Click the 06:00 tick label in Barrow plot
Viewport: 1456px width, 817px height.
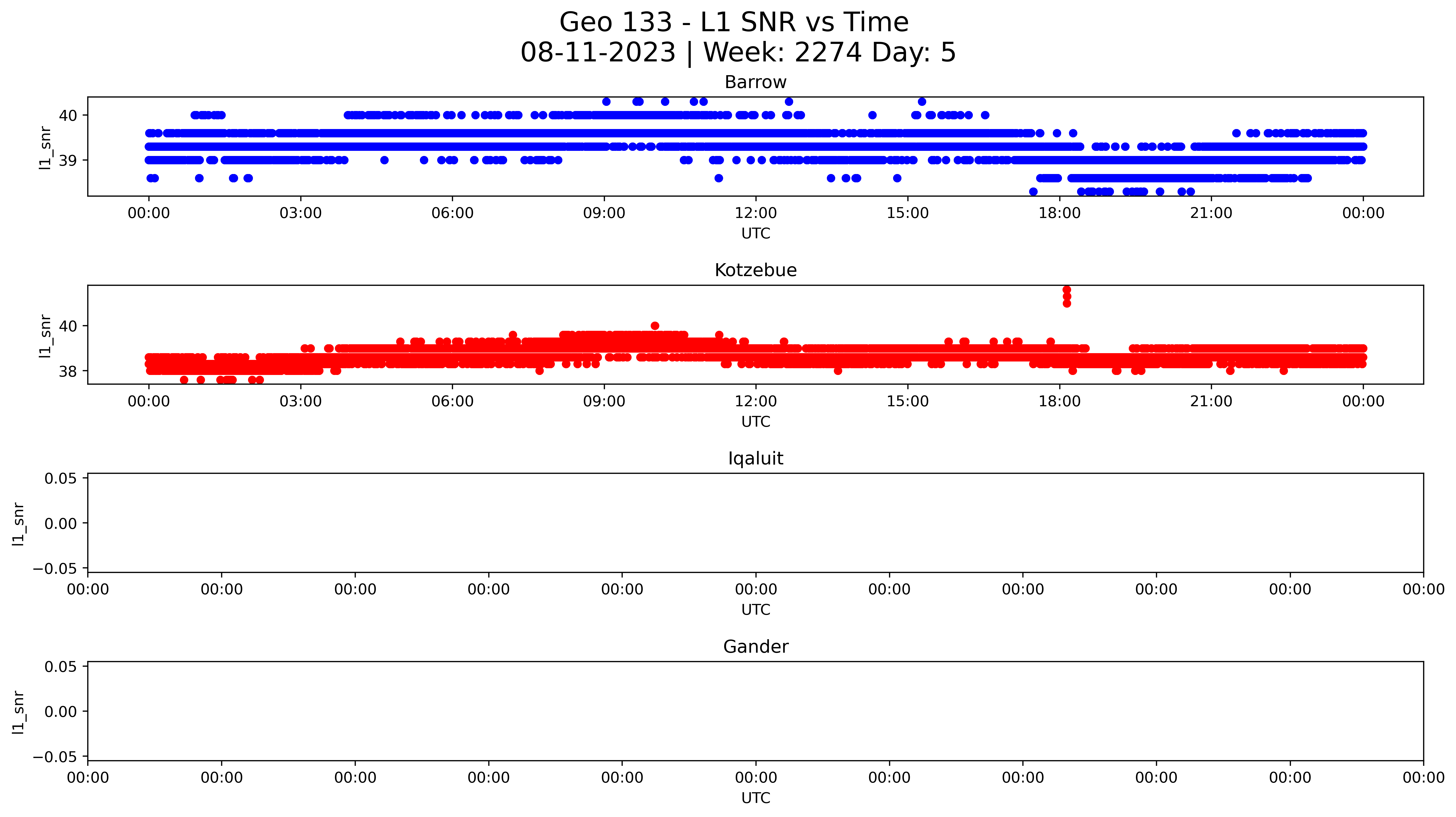tap(452, 213)
